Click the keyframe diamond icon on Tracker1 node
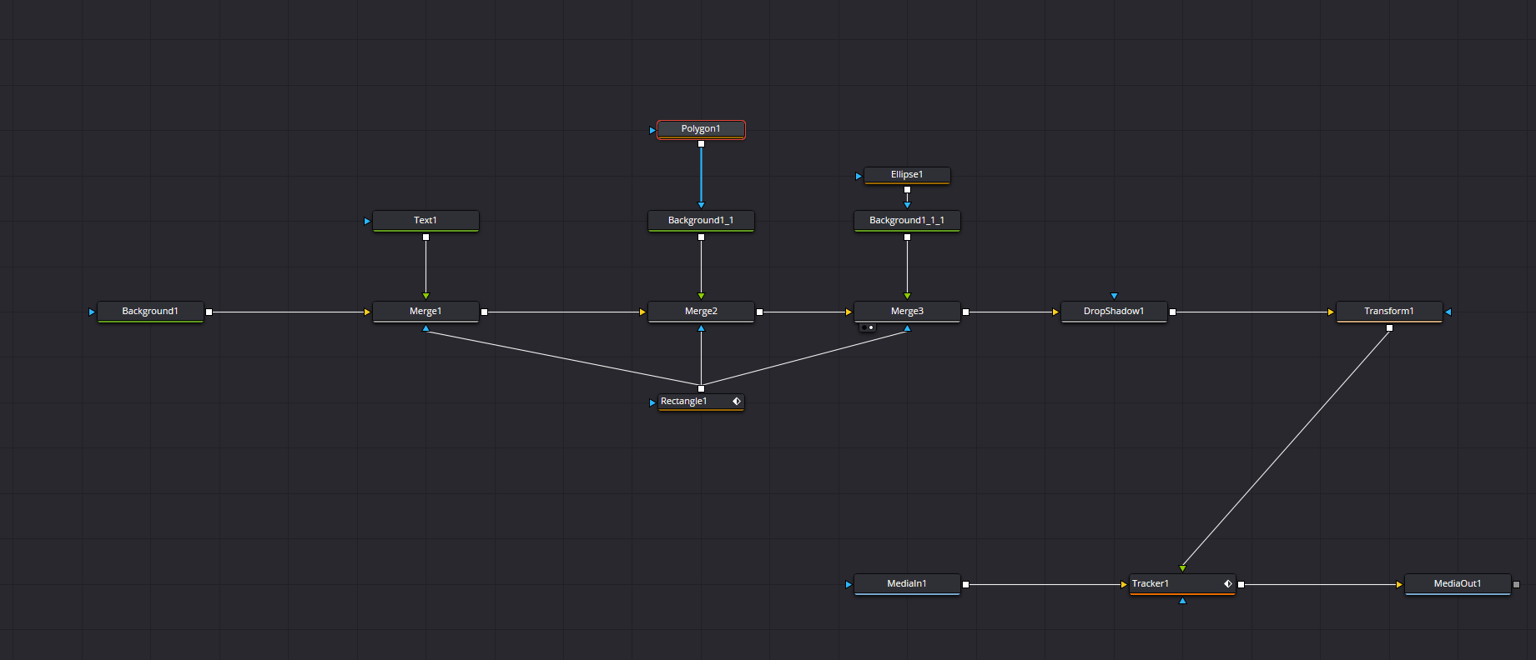The height and width of the screenshot is (660, 1536). click(x=1227, y=583)
